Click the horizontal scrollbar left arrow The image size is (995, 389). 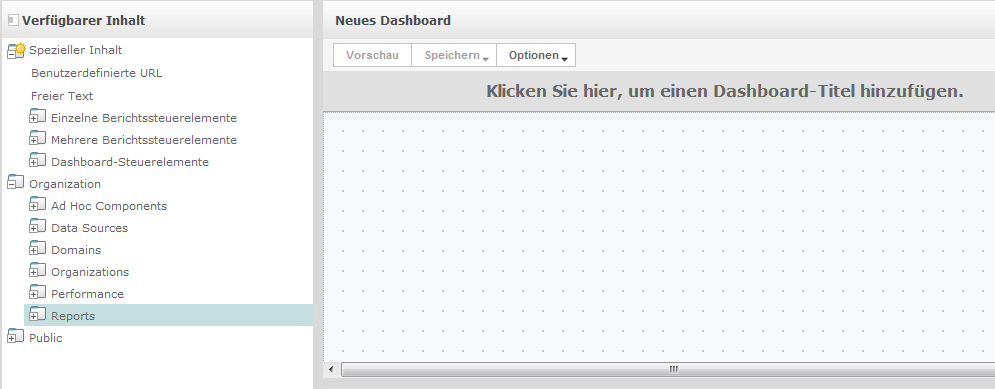click(x=331, y=369)
